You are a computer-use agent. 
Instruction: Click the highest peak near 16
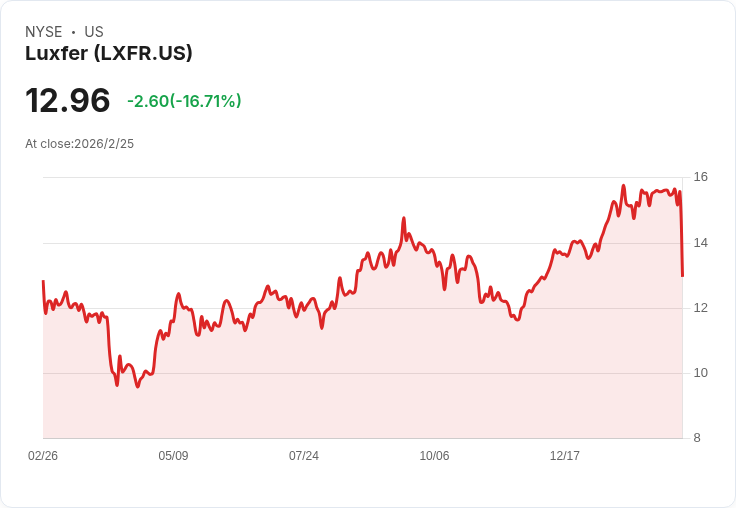click(x=623, y=186)
